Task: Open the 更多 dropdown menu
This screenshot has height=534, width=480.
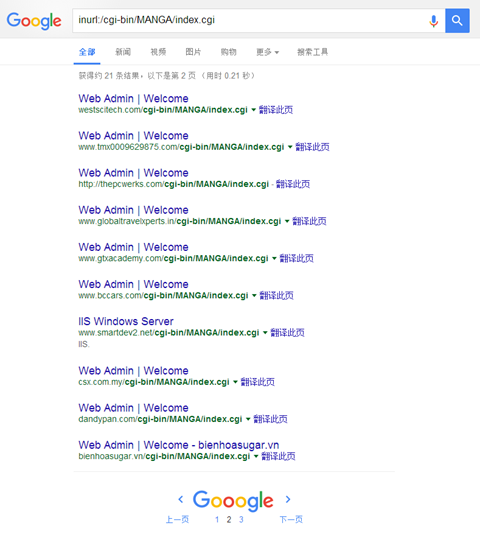Action: pyautogui.click(x=267, y=52)
